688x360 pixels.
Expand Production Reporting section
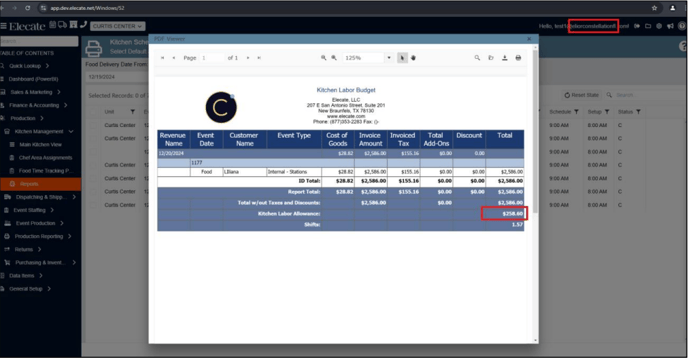click(40, 237)
